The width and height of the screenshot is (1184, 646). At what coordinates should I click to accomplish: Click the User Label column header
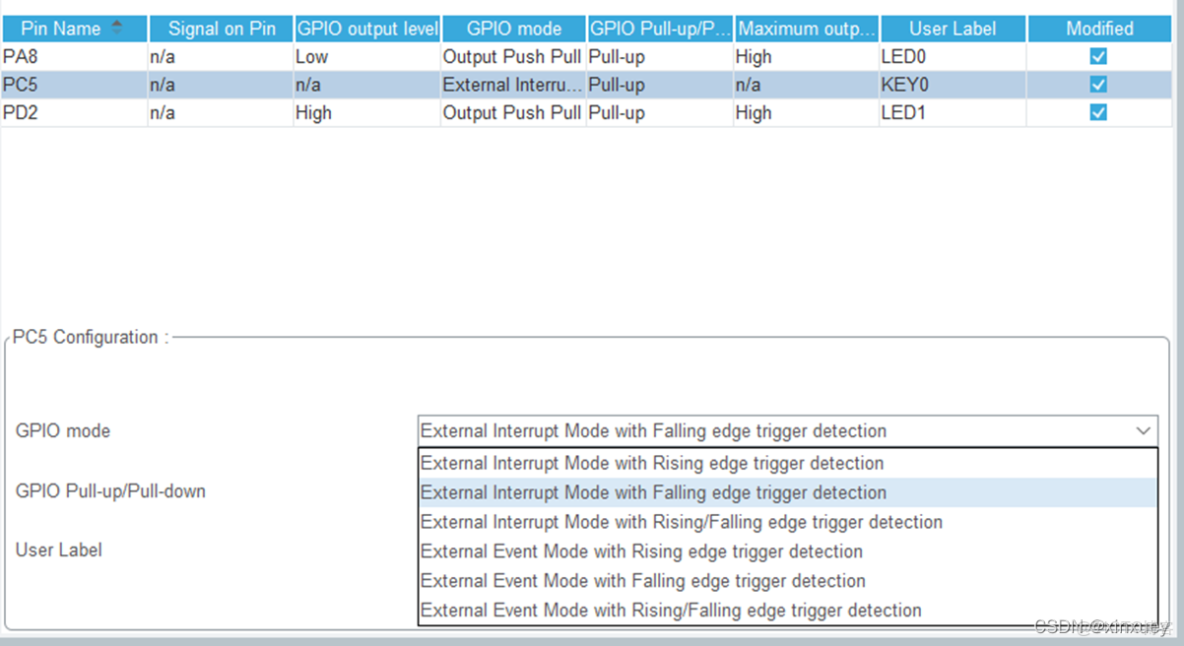point(953,29)
